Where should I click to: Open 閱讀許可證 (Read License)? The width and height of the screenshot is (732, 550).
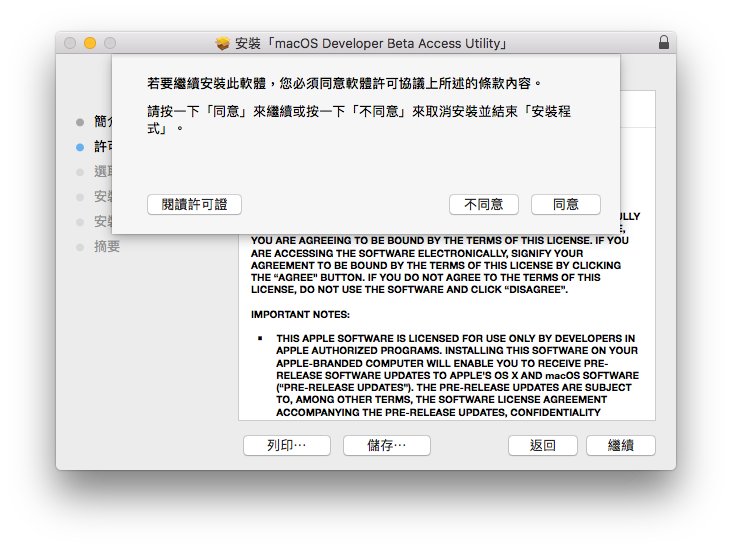click(x=194, y=204)
